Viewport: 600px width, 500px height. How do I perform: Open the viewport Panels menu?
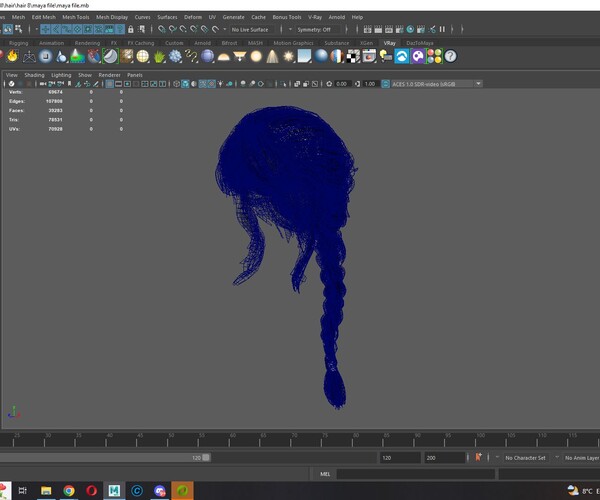(135, 75)
